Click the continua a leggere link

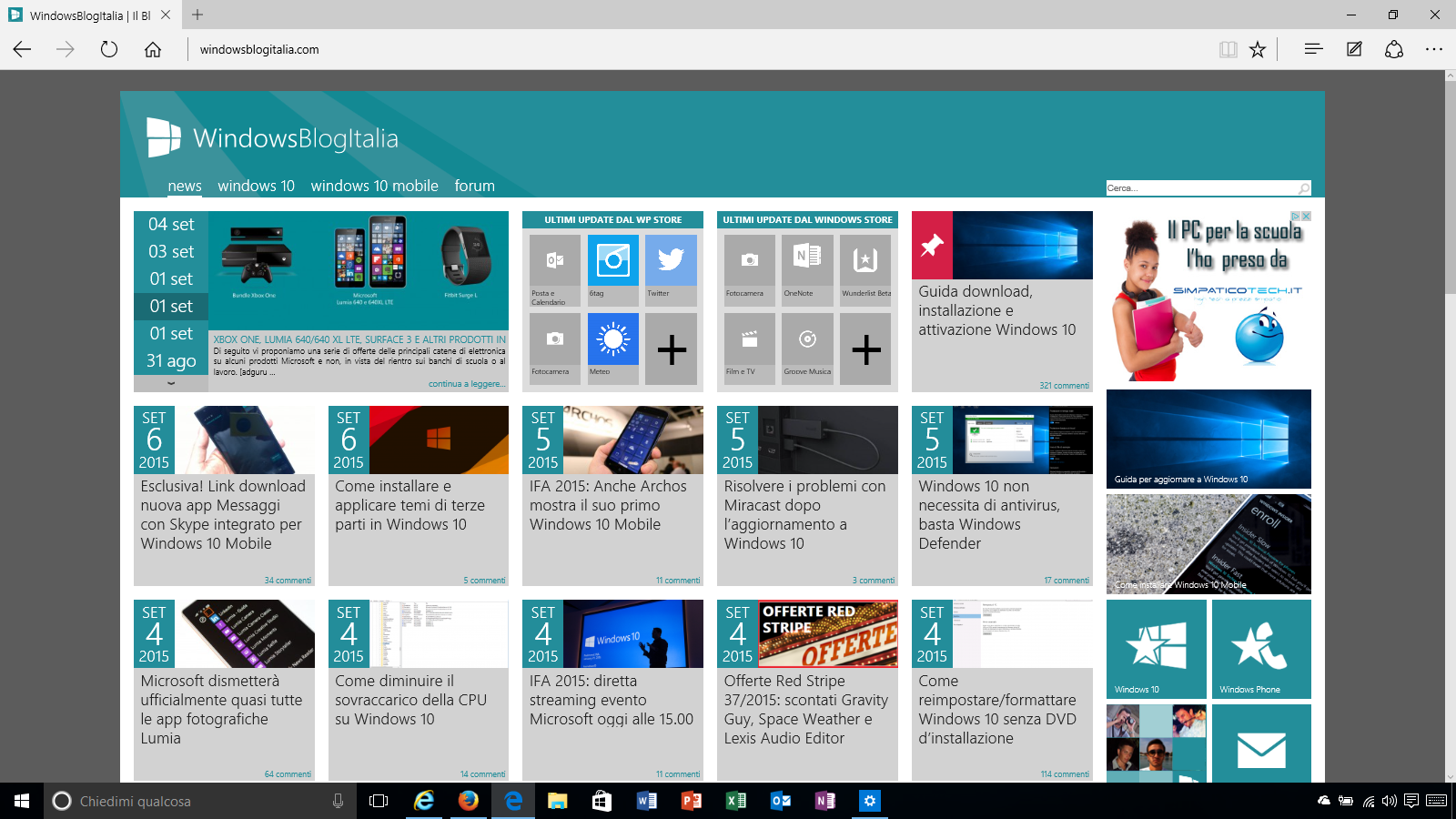point(467,384)
